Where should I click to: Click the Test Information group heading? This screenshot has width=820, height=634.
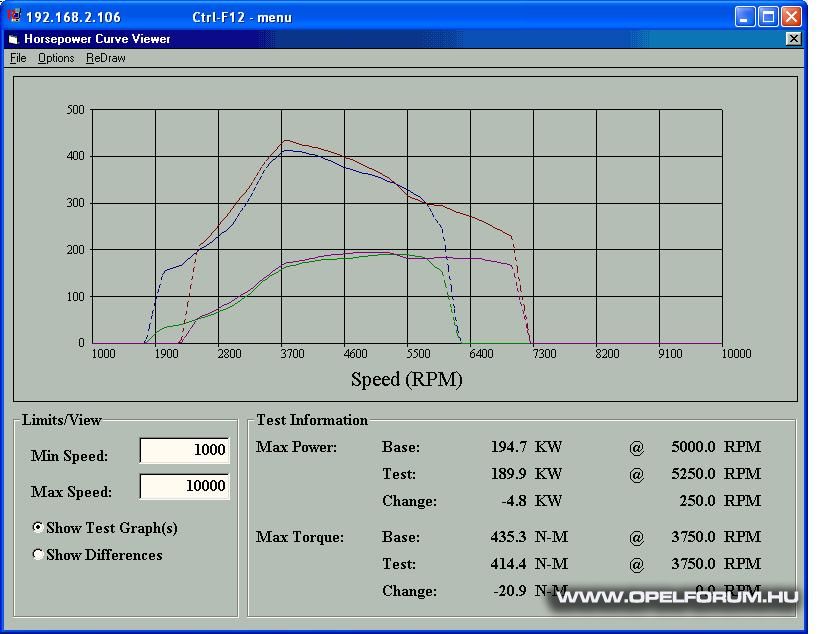[x=312, y=420]
